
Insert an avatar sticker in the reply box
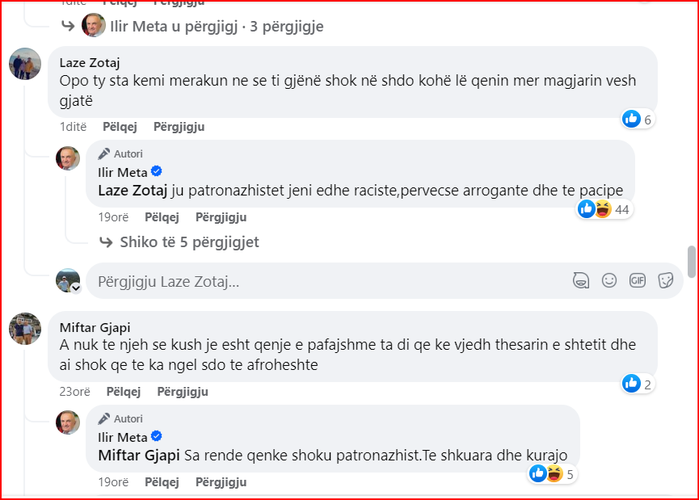coord(580,281)
